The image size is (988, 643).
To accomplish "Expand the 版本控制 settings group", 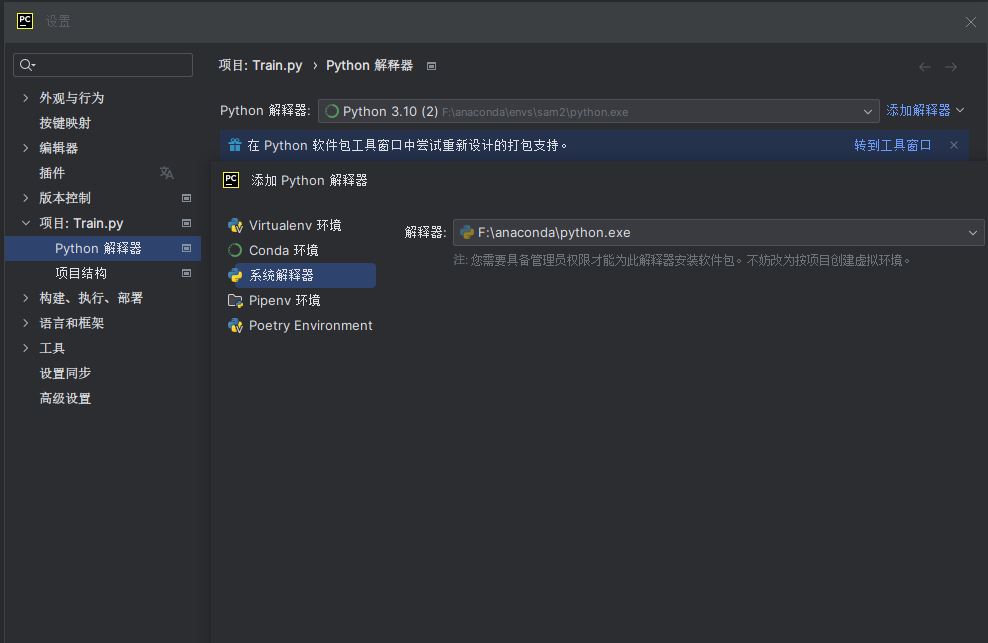I will click(25, 198).
